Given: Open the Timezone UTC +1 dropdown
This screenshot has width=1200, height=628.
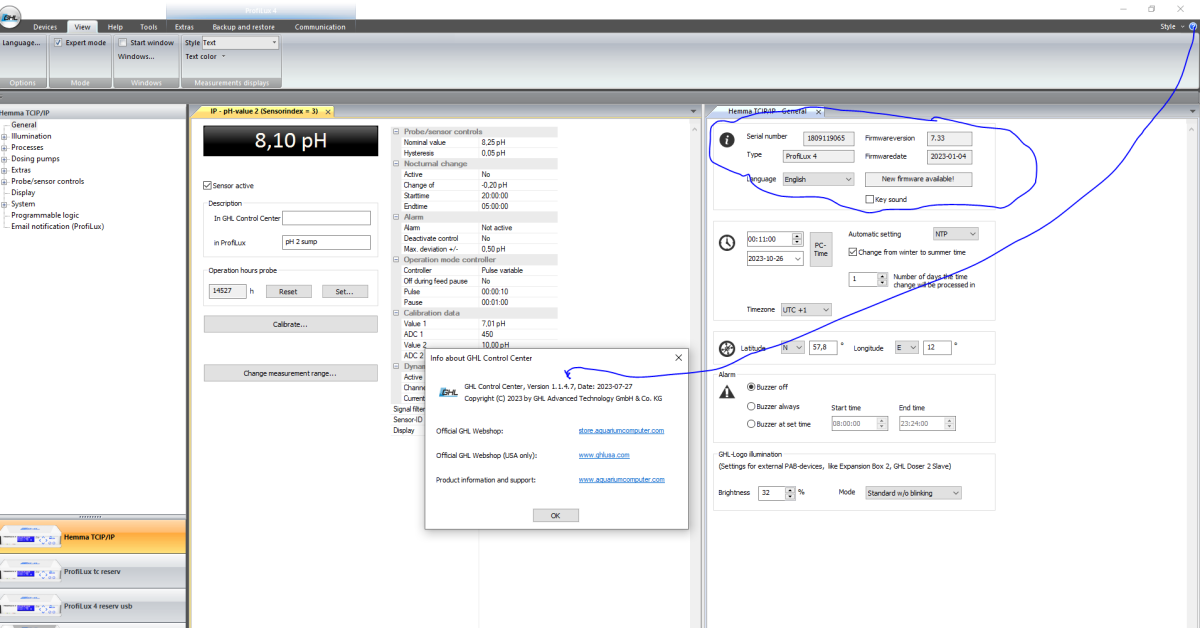Looking at the screenshot, I should click(x=805, y=310).
